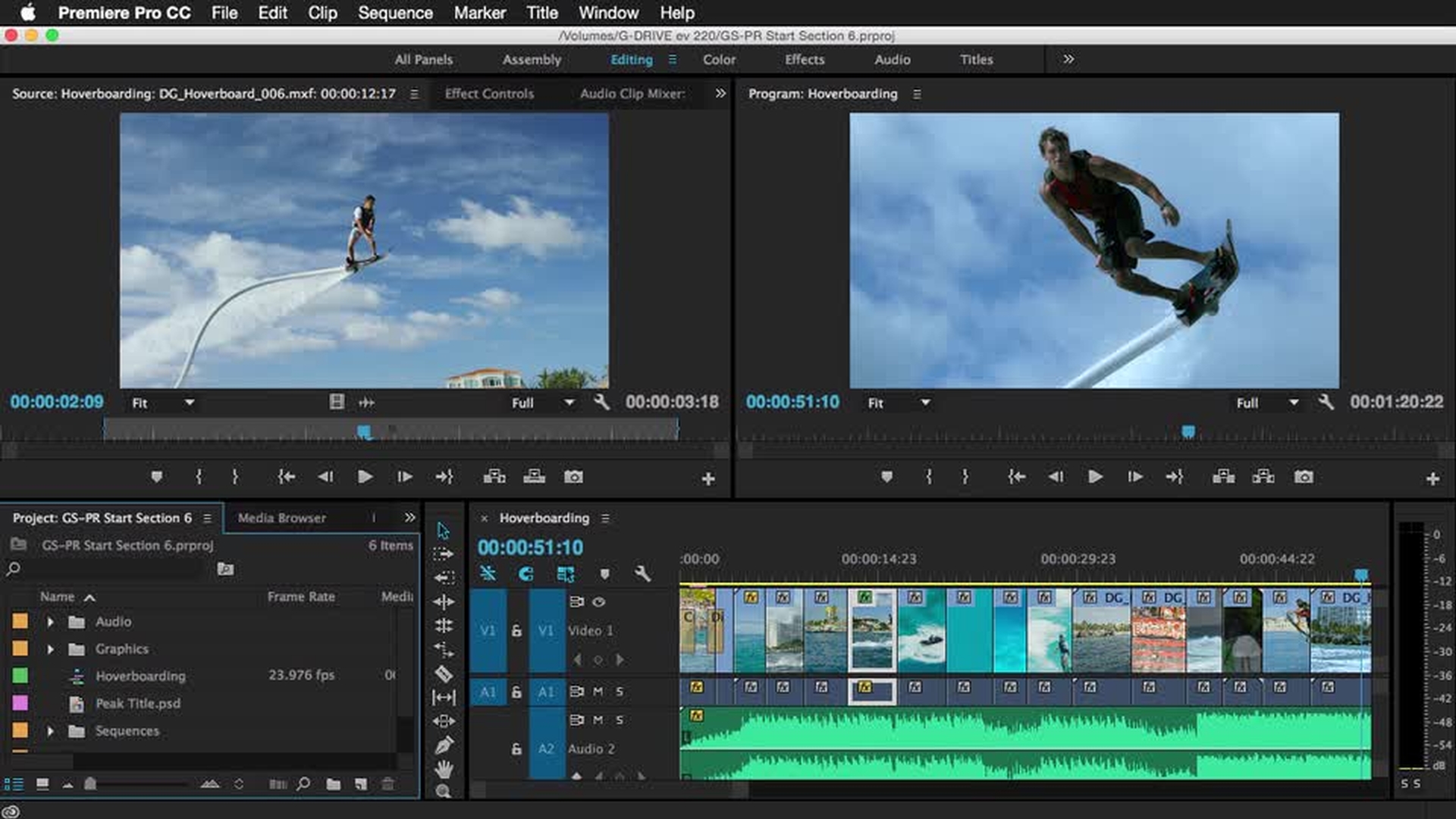Select the Slide tool
Screen dimensions: 1456x819
(x=444, y=721)
